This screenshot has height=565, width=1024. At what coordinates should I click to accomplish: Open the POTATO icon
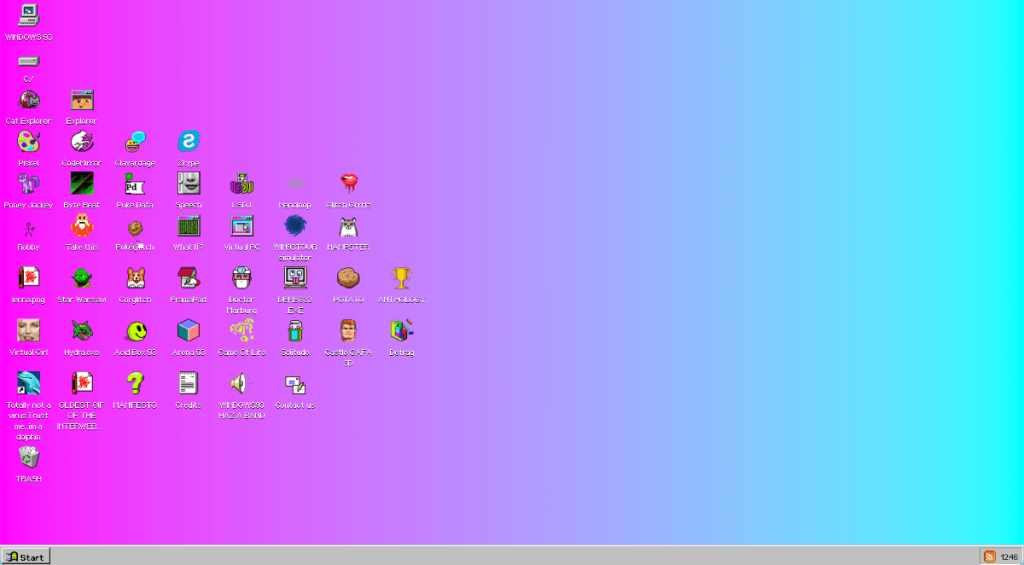click(349, 278)
